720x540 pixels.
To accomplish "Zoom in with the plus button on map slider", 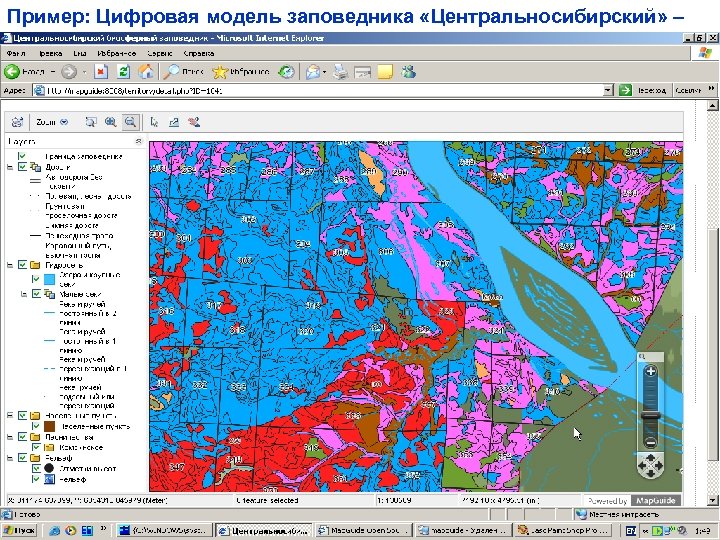I will [x=650, y=371].
